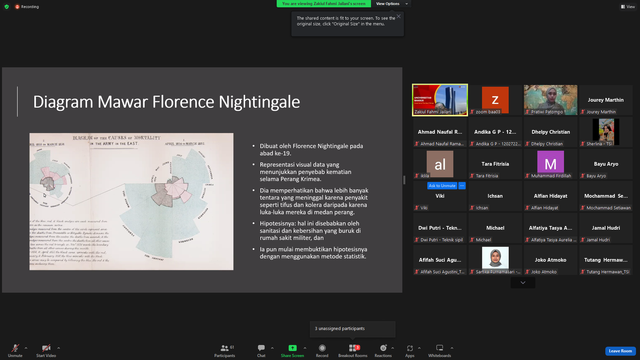Screen dimensions: 640x360
Task: Click the Andika G P participant tile
Action: click(x=495, y=132)
